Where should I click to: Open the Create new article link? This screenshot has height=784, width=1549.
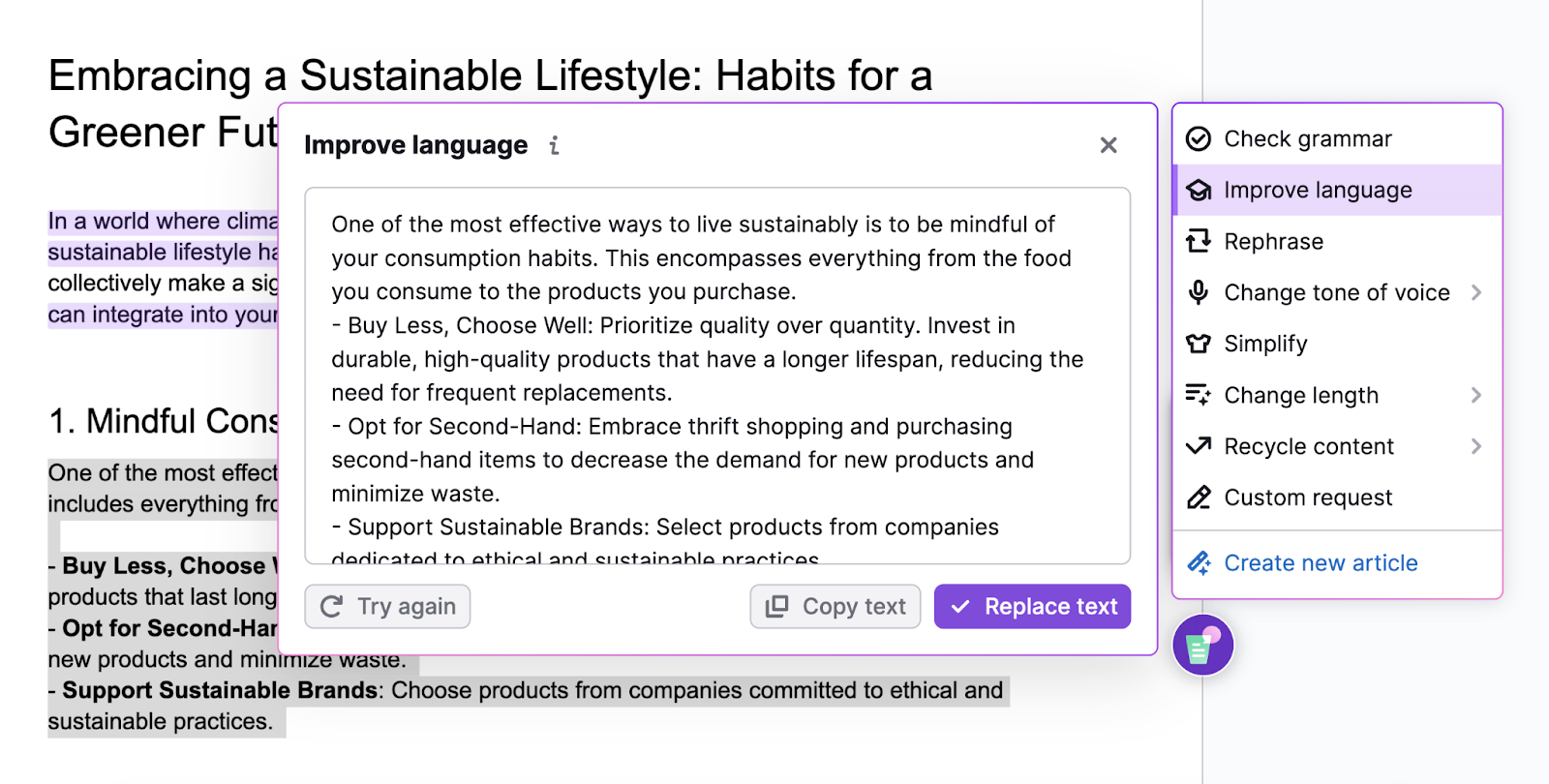[x=1321, y=562]
